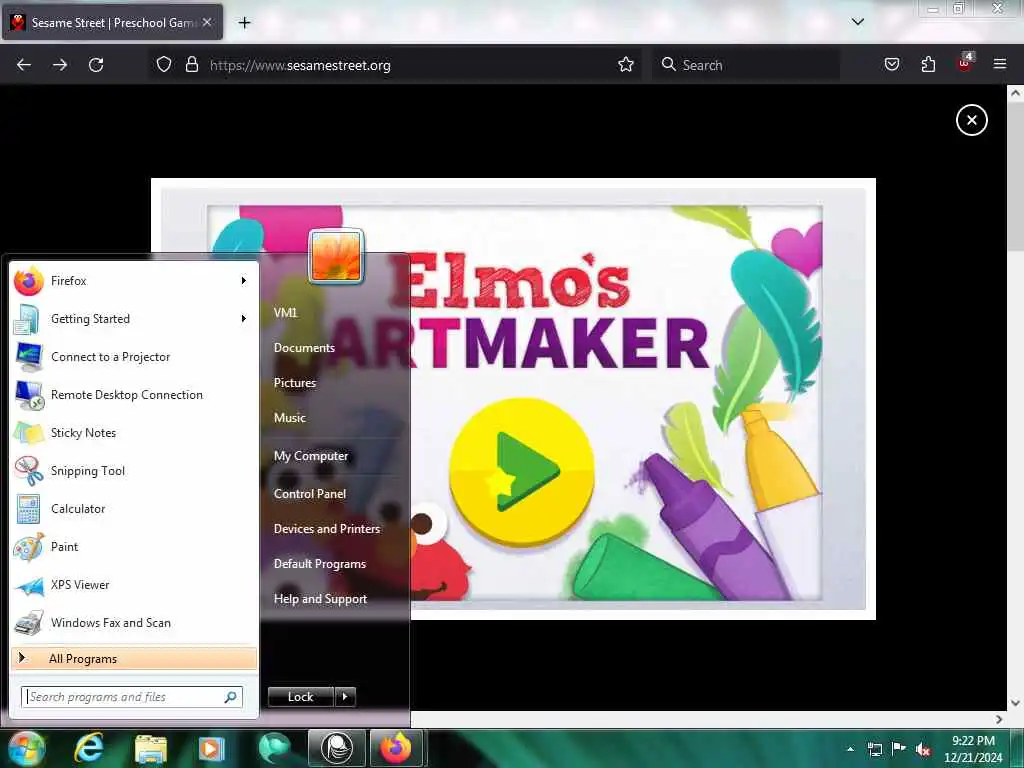Reload the current page
The image size is (1024, 768).
(96, 65)
